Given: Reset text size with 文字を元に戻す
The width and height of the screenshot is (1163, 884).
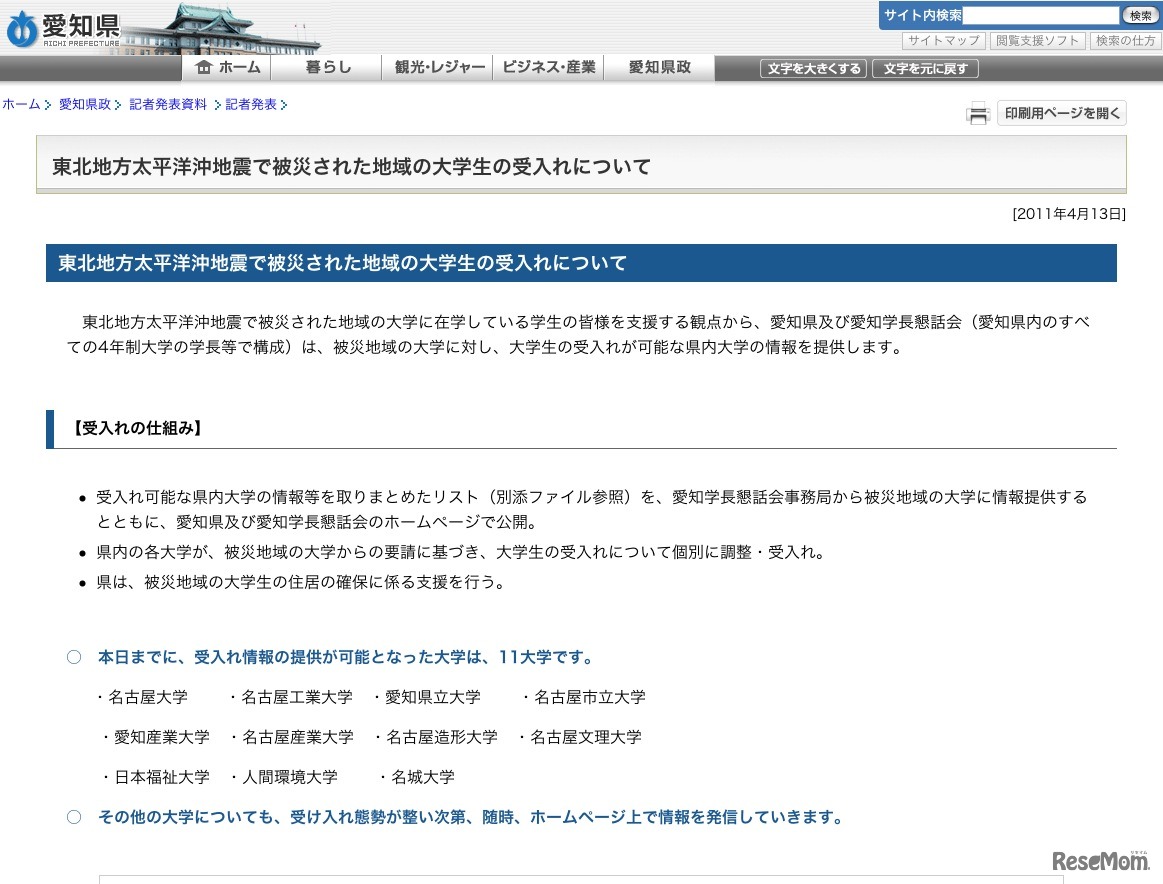Looking at the screenshot, I should tap(925, 68).
